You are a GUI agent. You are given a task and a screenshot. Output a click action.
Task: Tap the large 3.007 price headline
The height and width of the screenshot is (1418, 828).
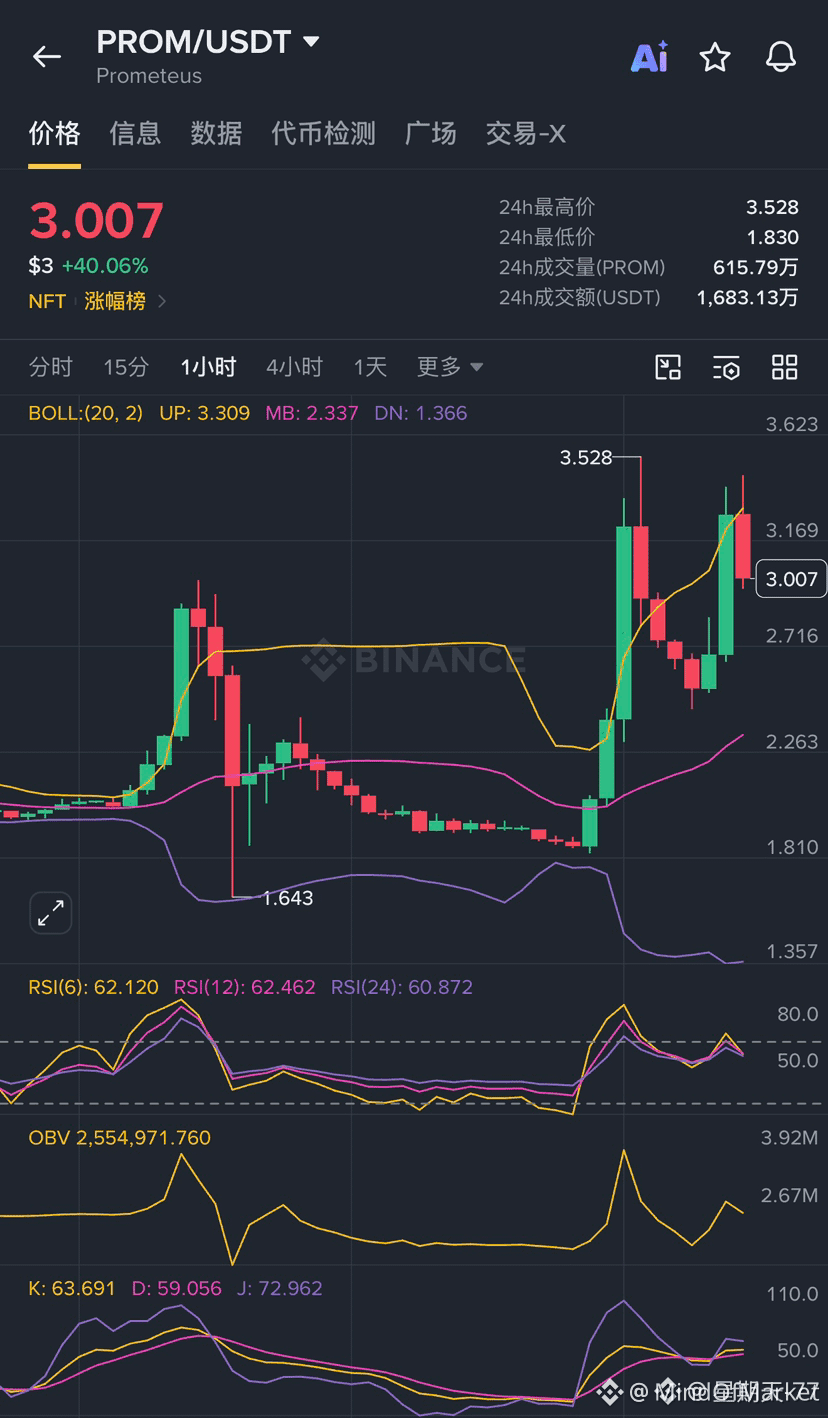(x=96, y=221)
